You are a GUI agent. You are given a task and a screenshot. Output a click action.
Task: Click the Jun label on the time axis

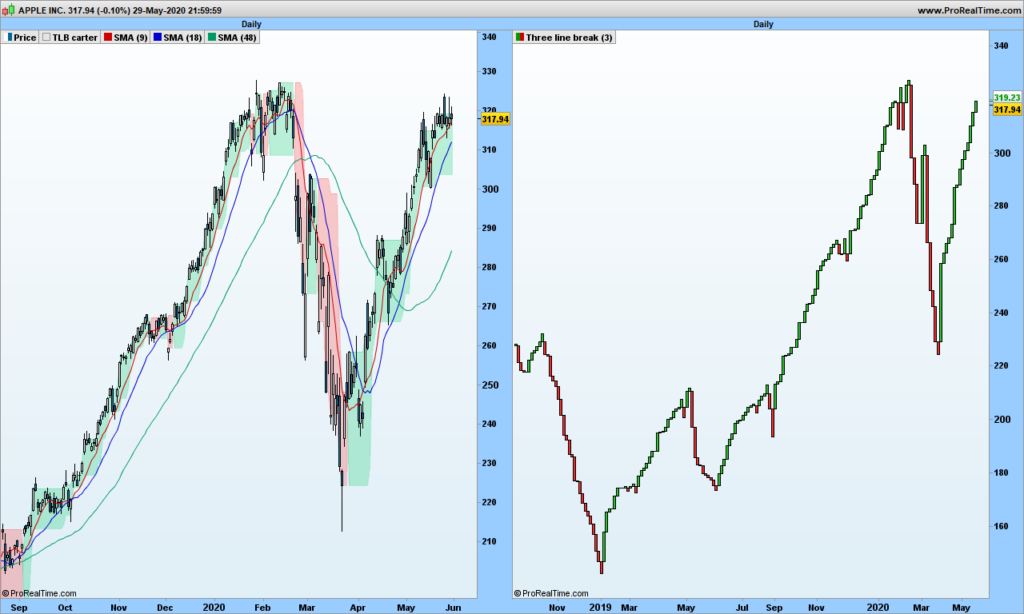click(x=453, y=607)
